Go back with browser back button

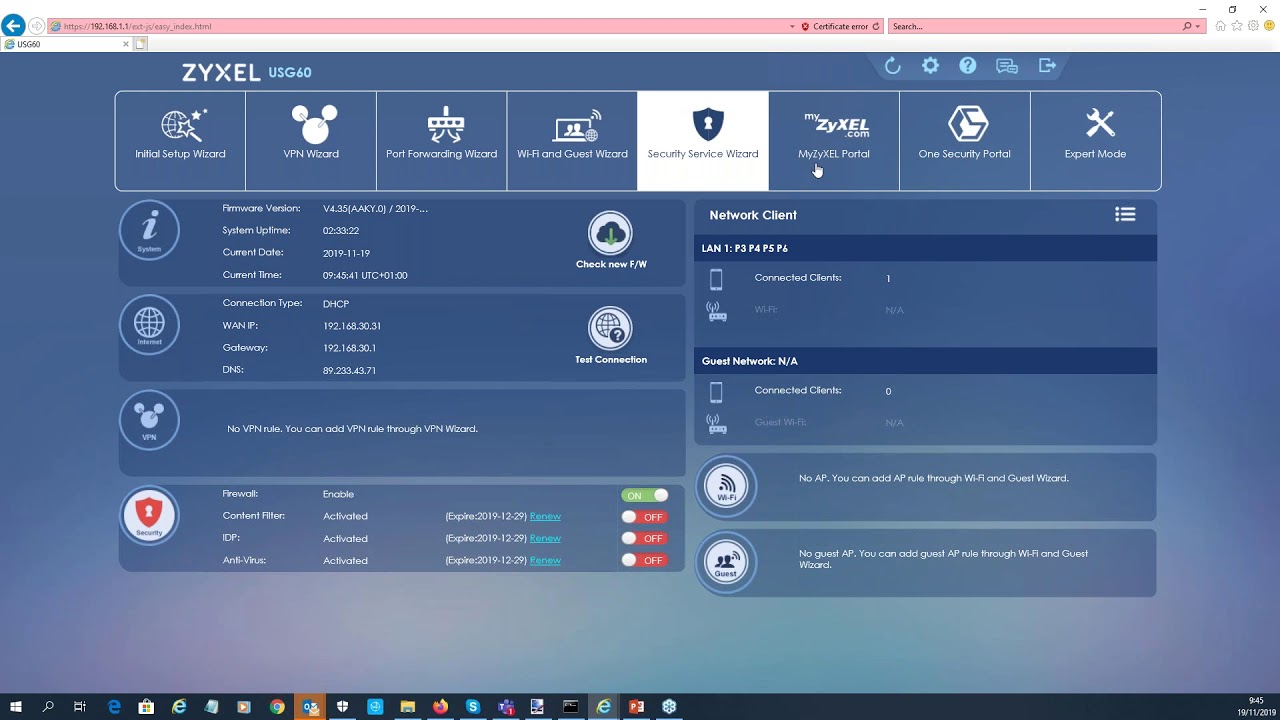[x=13, y=26]
